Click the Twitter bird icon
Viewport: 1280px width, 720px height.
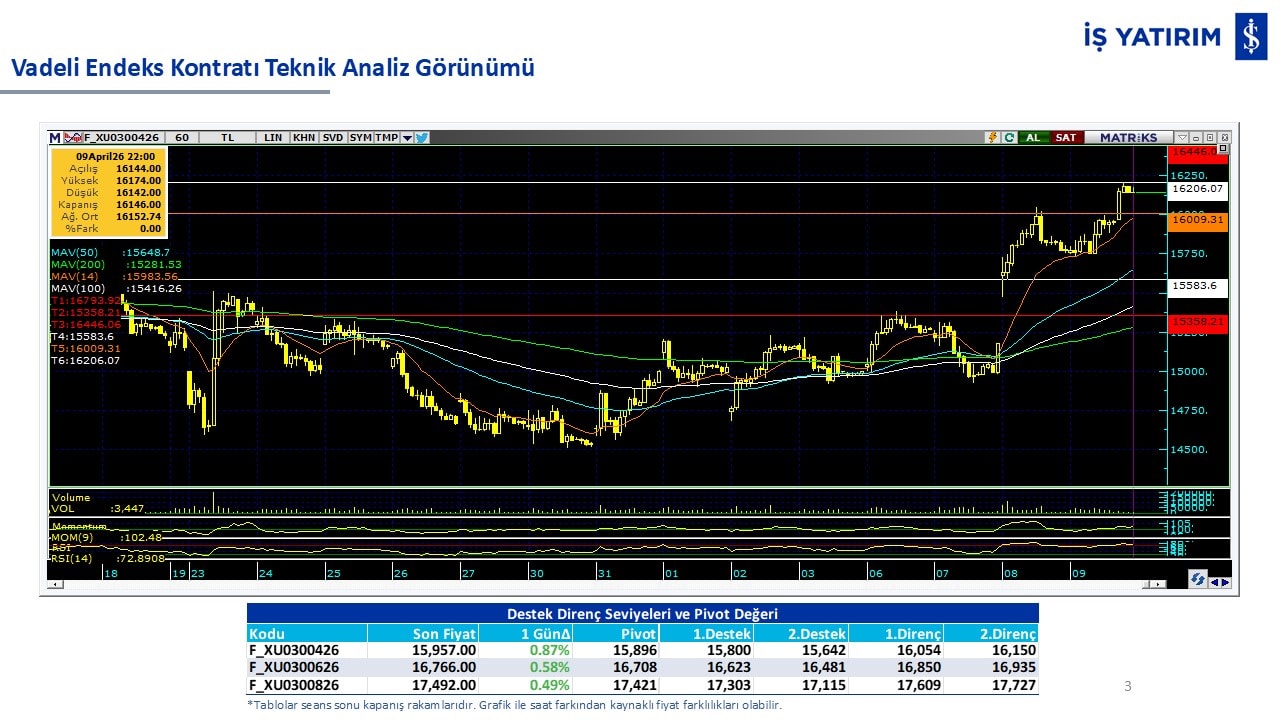(422, 138)
